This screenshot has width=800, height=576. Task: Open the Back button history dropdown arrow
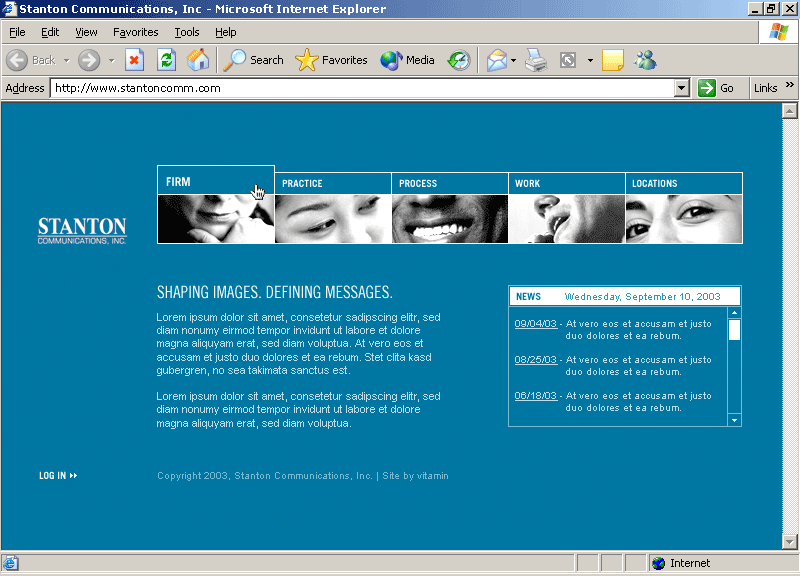pos(68,60)
